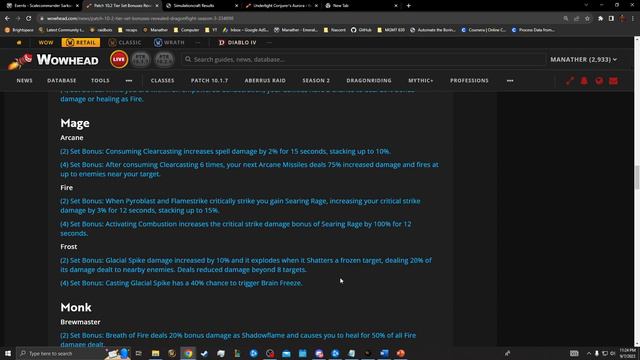
Task: Click the red shield icon
Action: pos(599,81)
